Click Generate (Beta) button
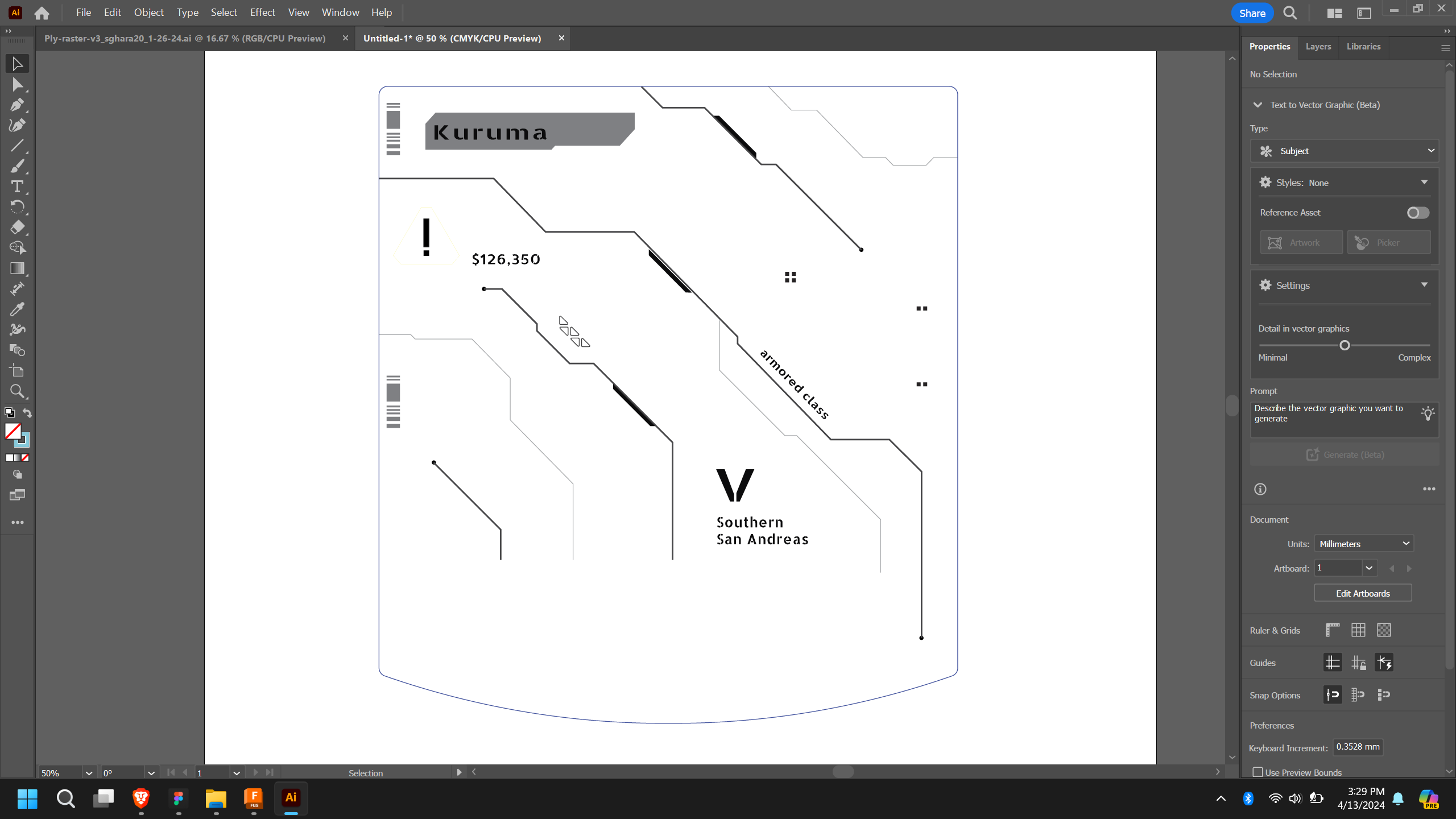The height and width of the screenshot is (819, 1456). [x=1345, y=455]
